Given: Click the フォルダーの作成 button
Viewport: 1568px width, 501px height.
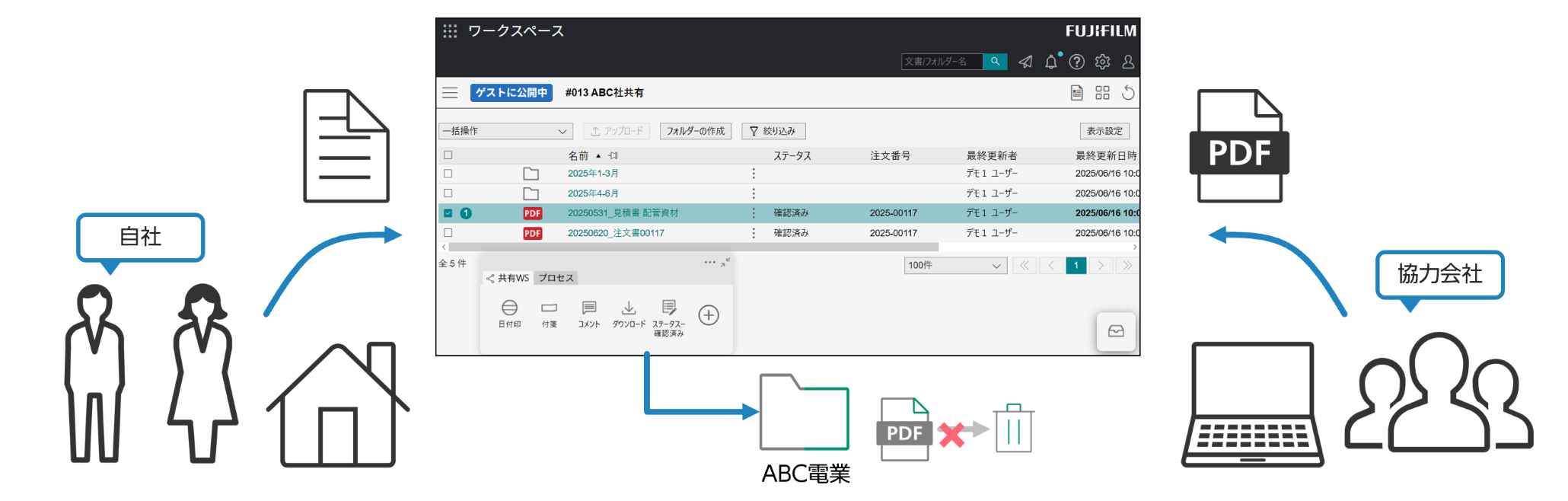Looking at the screenshot, I should [x=696, y=131].
